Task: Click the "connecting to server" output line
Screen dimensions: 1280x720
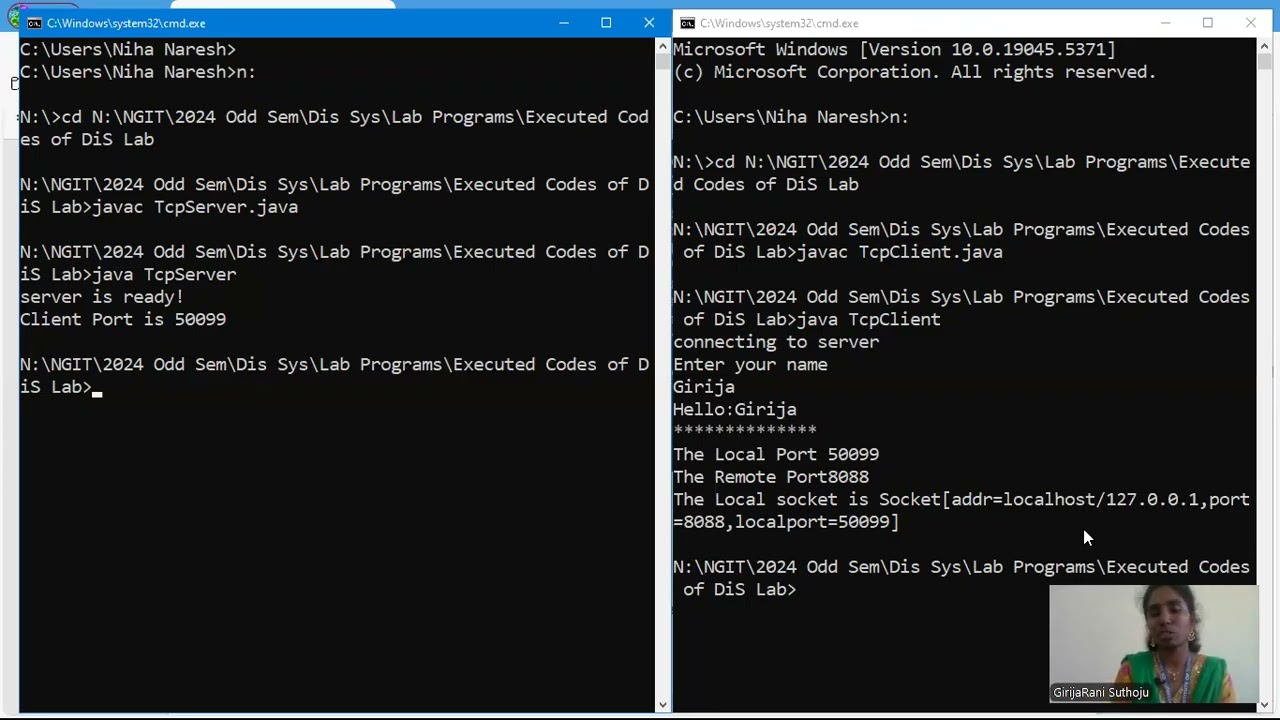Action: click(x=776, y=342)
